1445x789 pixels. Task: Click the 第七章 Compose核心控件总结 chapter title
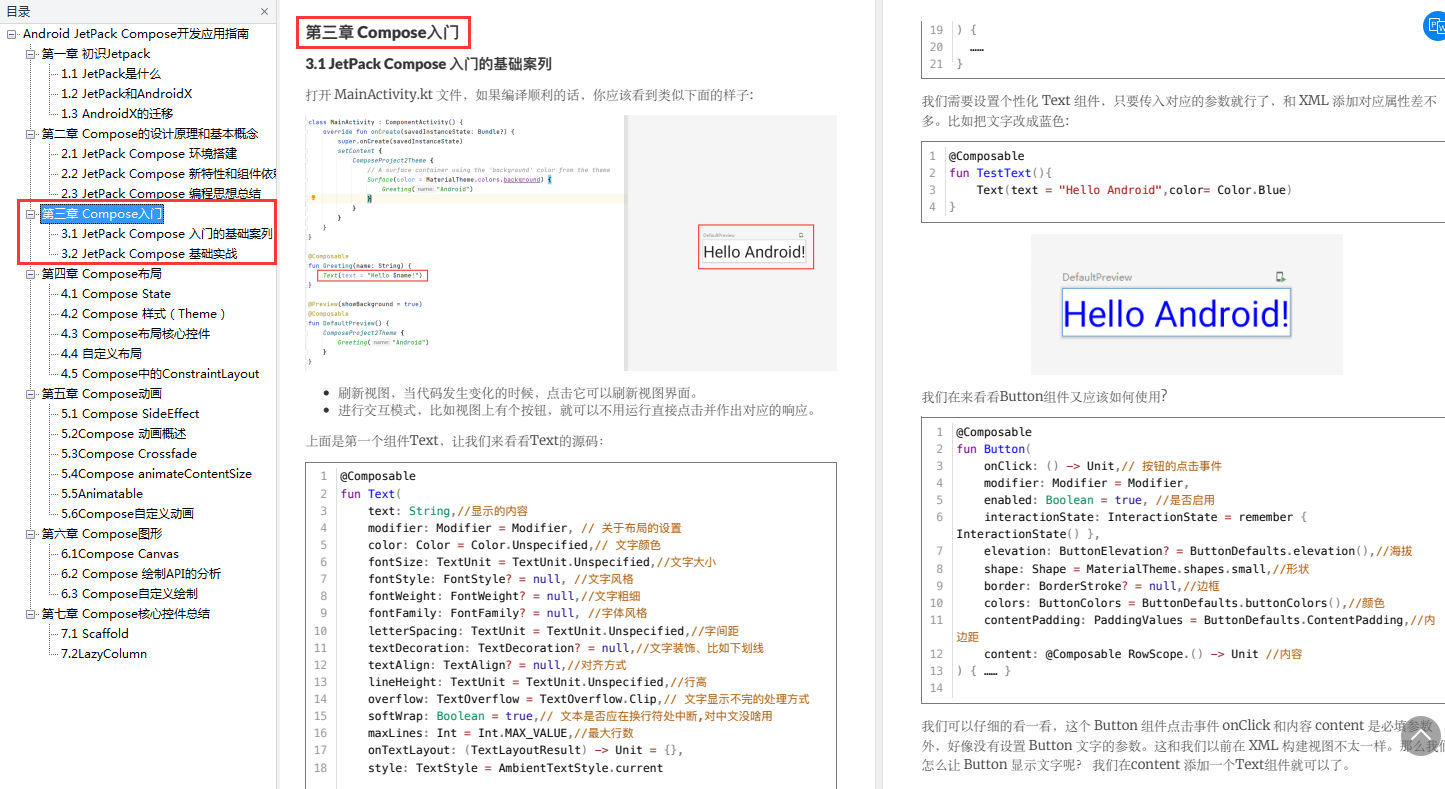[125, 614]
